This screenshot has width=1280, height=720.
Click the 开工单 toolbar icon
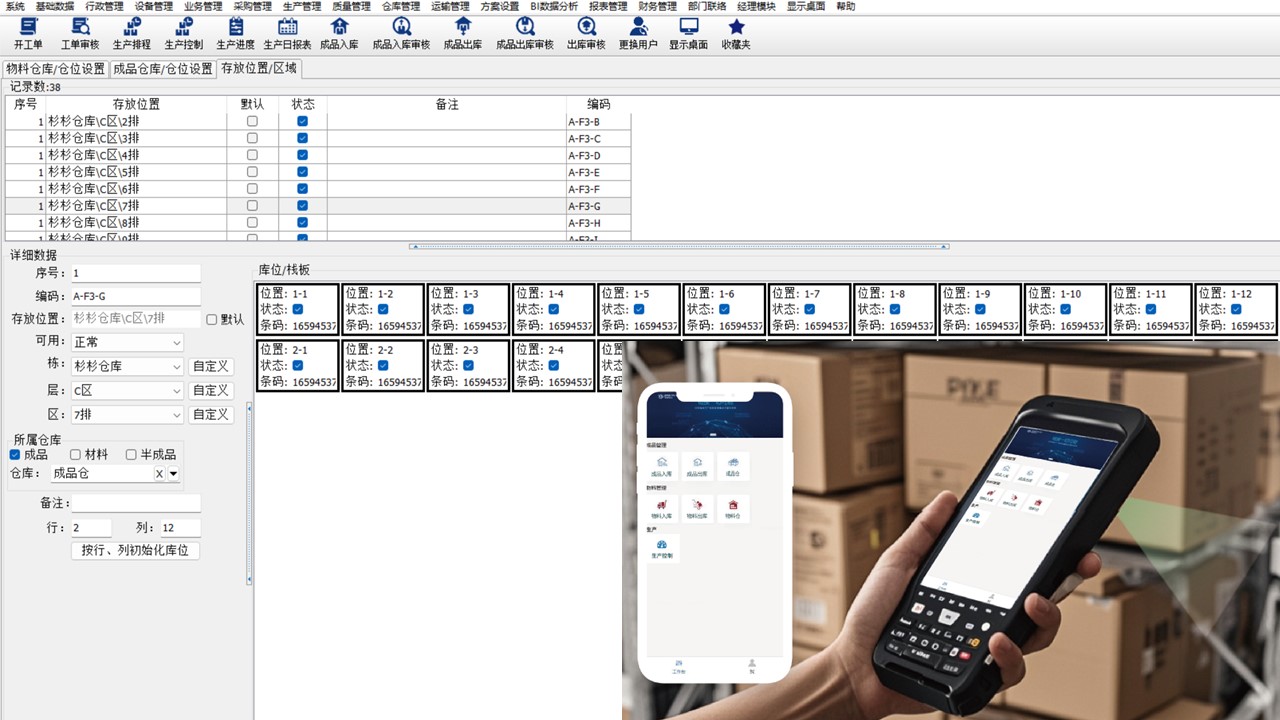tap(28, 32)
